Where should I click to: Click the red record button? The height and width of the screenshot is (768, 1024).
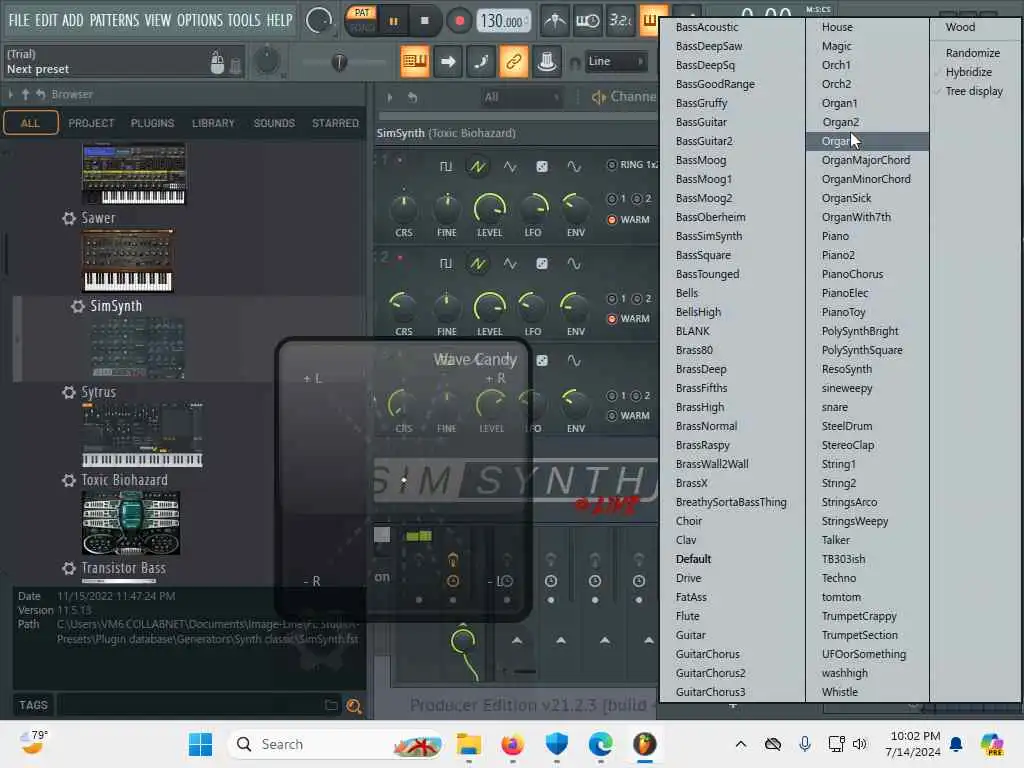click(x=460, y=21)
